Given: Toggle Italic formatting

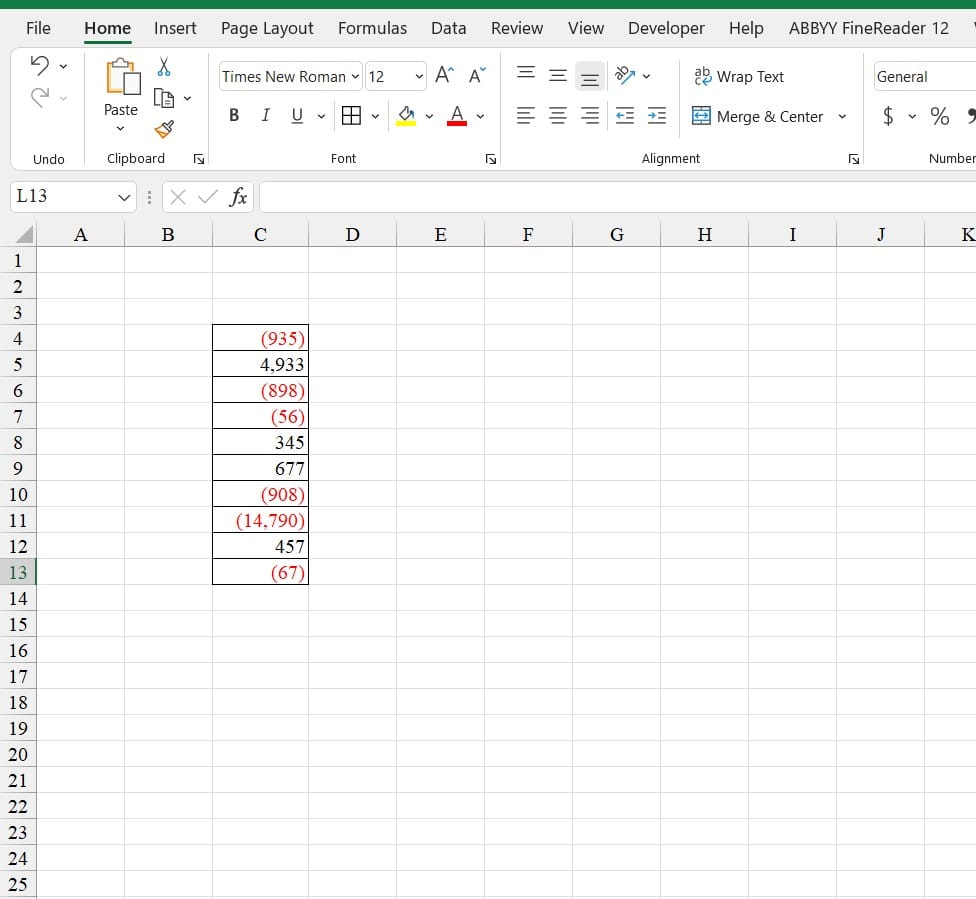Looking at the screenshot, I should (x=265, y=116).
